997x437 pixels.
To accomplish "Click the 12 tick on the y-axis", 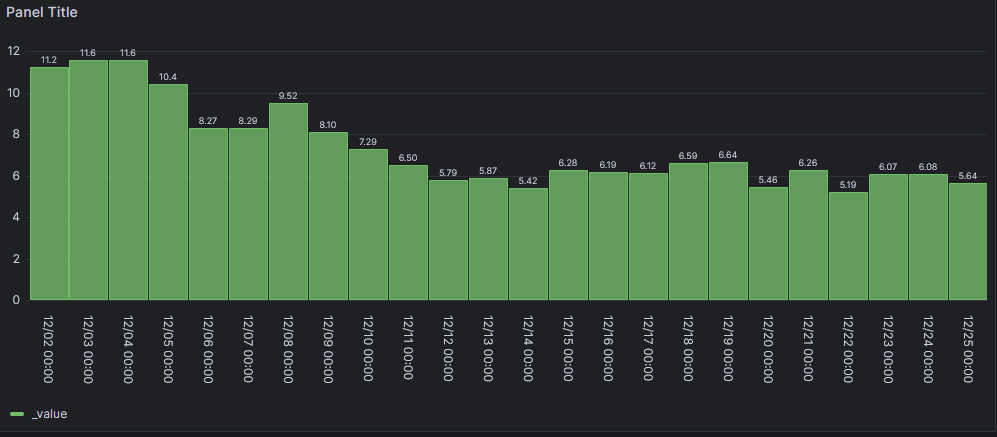I will 13,51.
